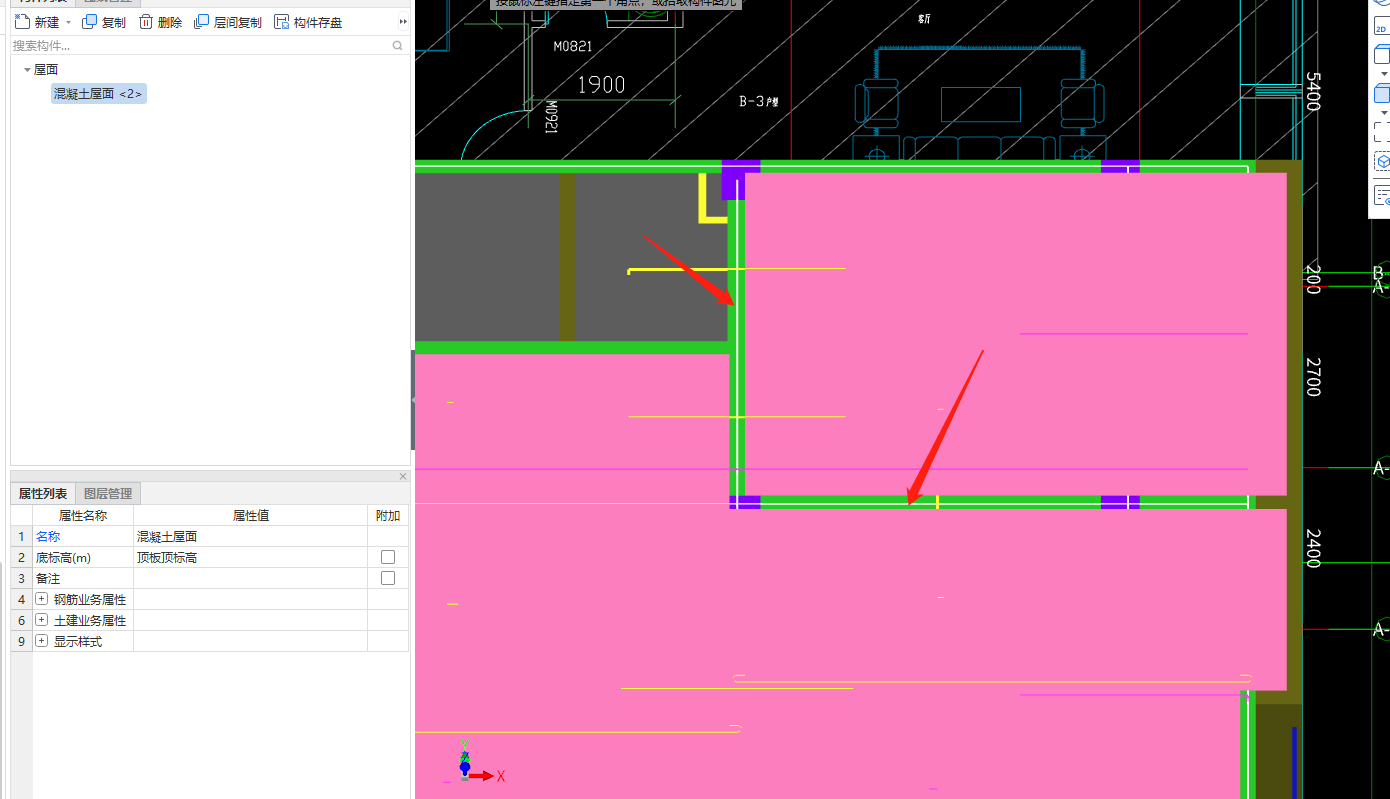
Task: Click the 新建 new component icon
Action: coord(22,22)
